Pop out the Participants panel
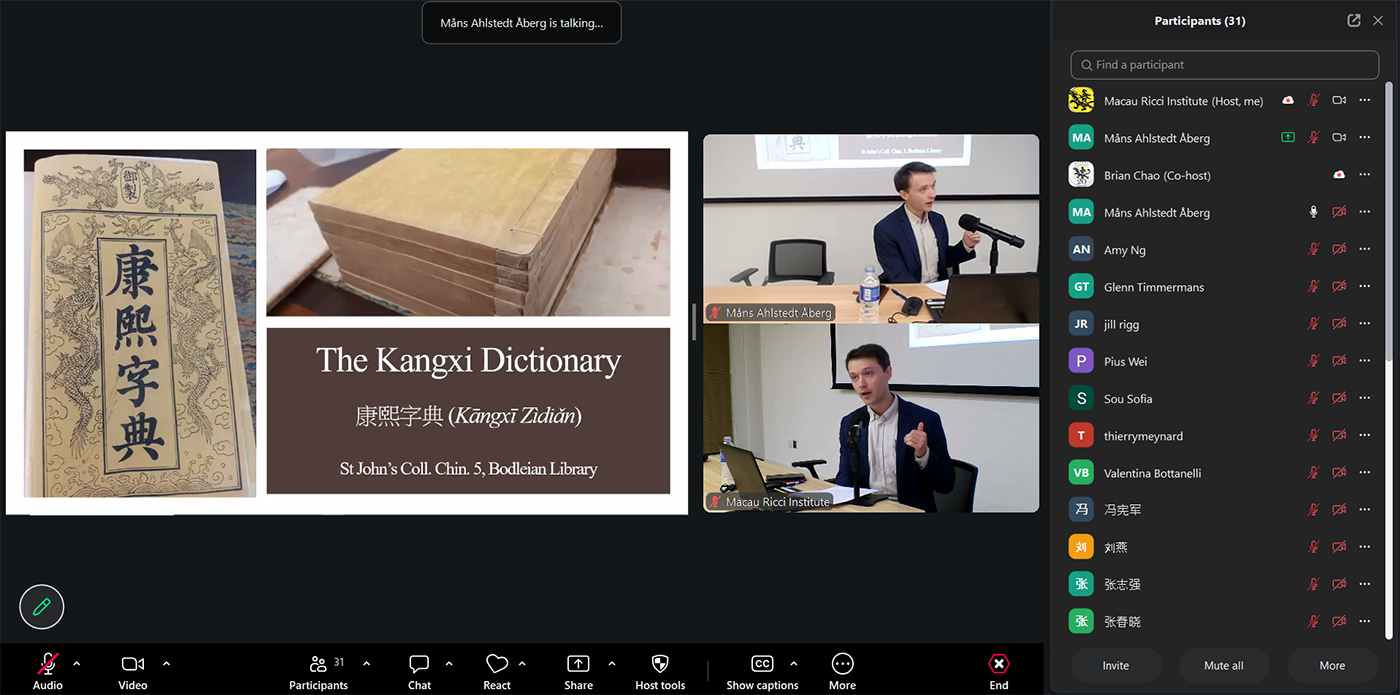This screenshot has width=1400, height=695. point(1354,20)
